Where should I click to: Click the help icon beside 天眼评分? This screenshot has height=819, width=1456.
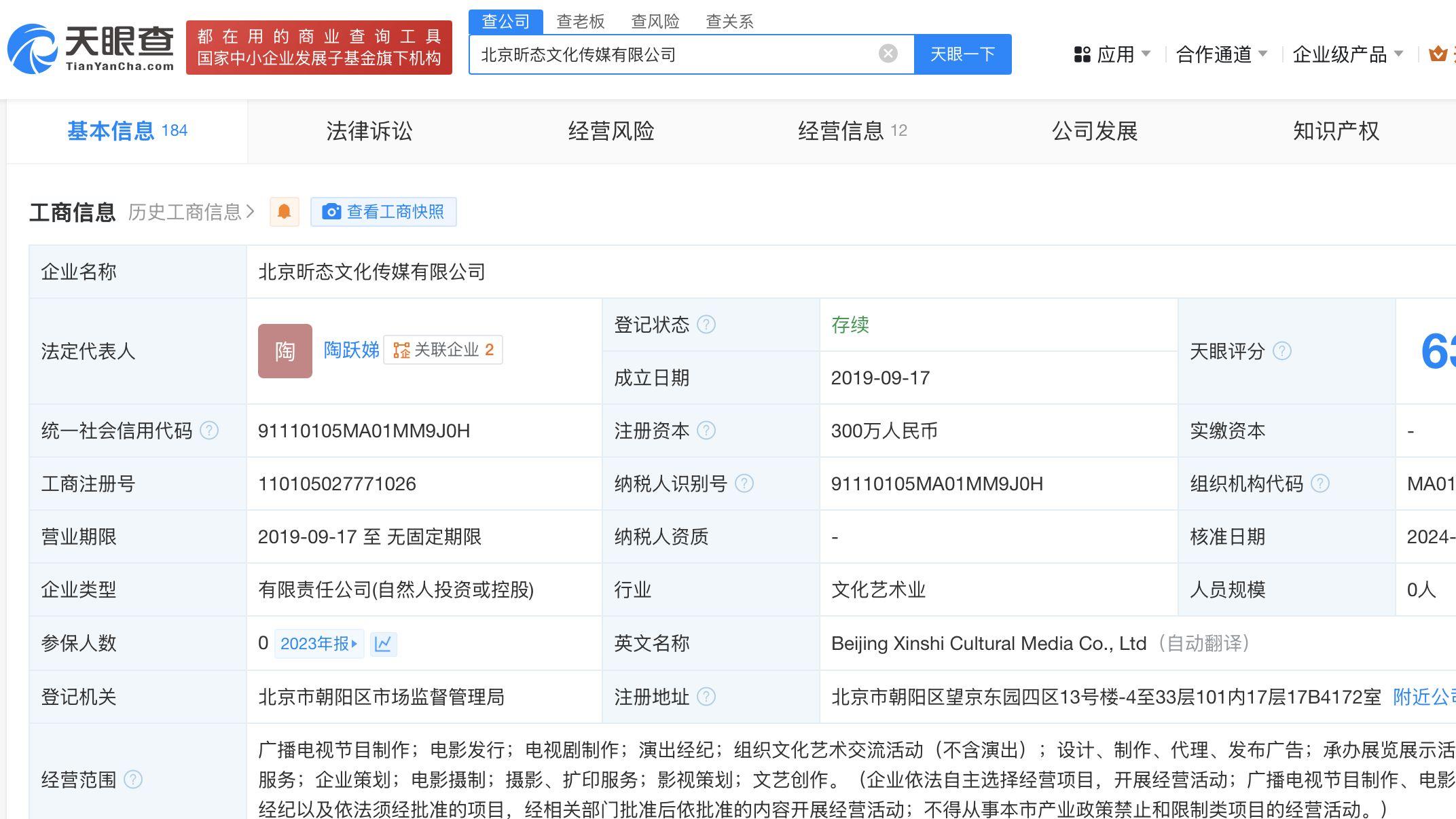point(1282,352)
